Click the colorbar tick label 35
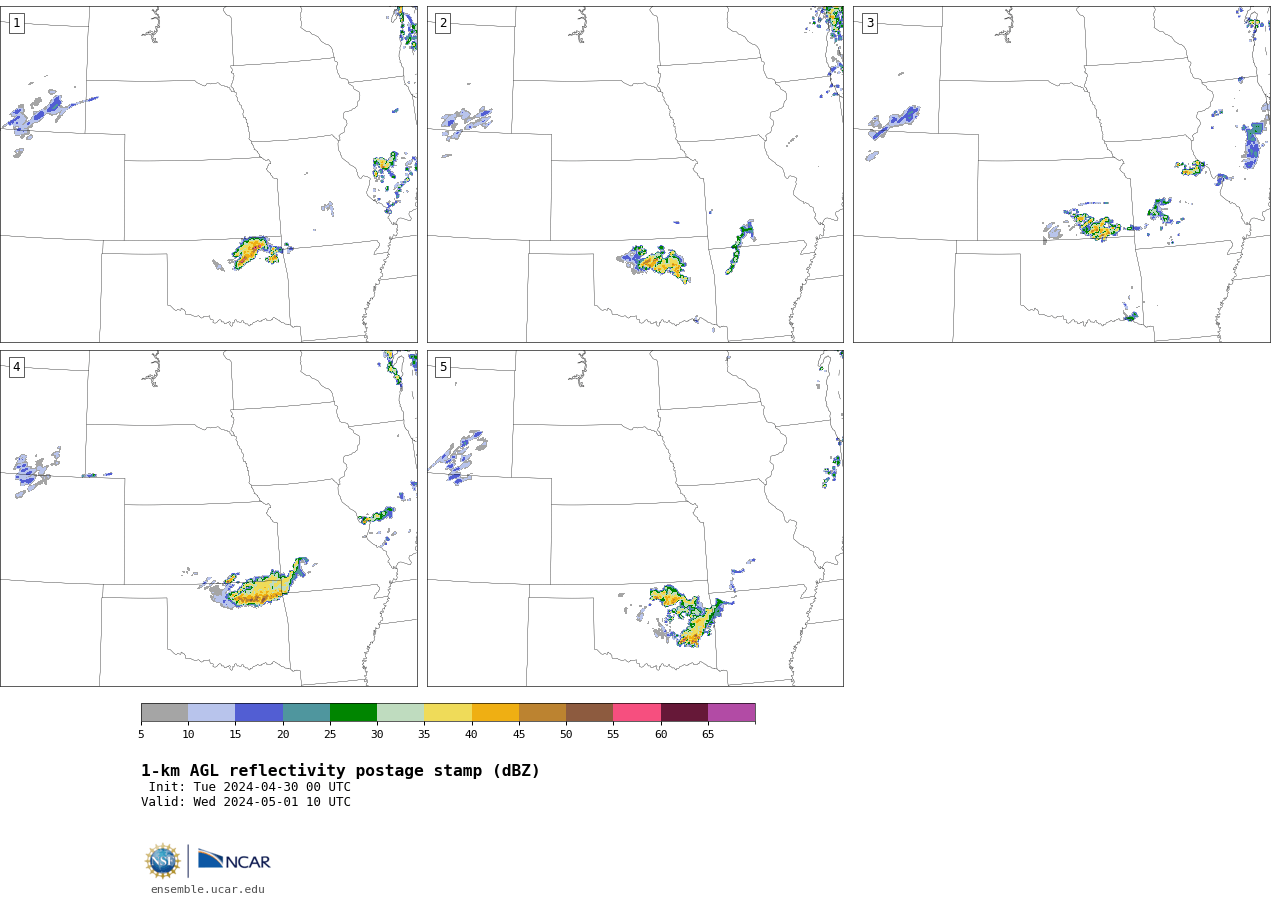 tap(424, 734)
